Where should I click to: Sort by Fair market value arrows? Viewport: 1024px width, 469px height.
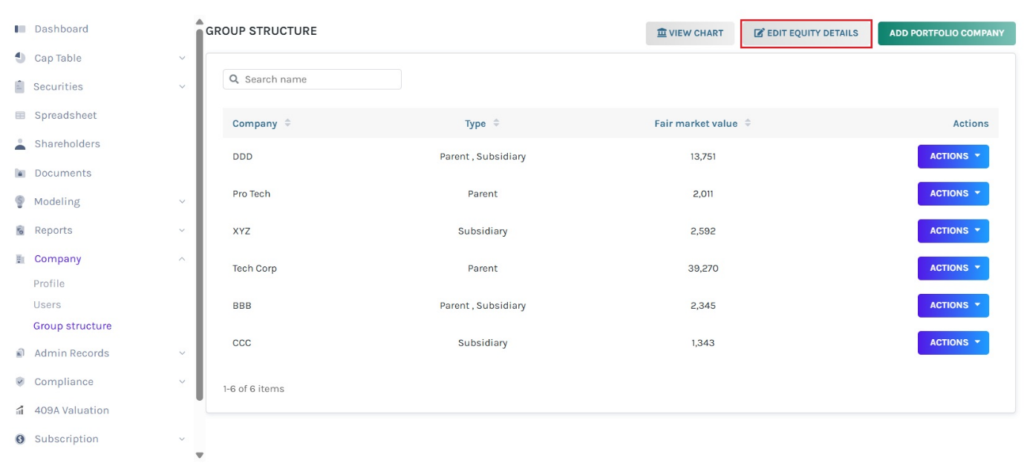coord(748,123)
